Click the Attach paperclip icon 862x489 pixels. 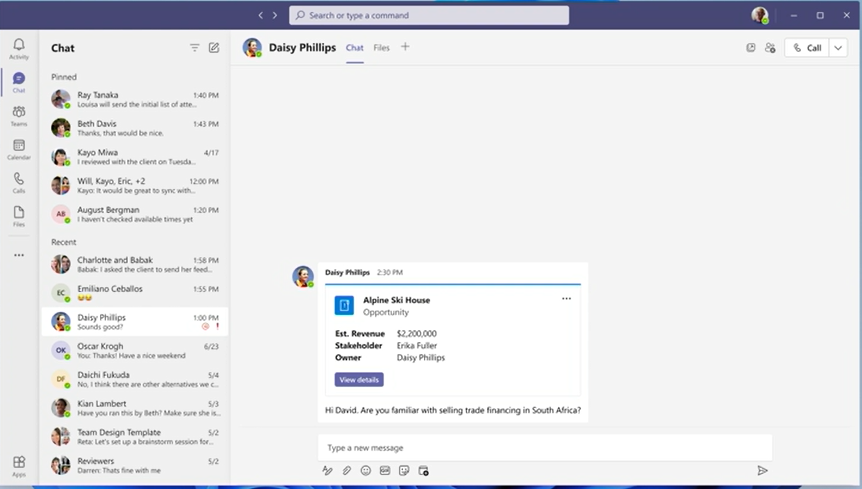tap(347, 470)
